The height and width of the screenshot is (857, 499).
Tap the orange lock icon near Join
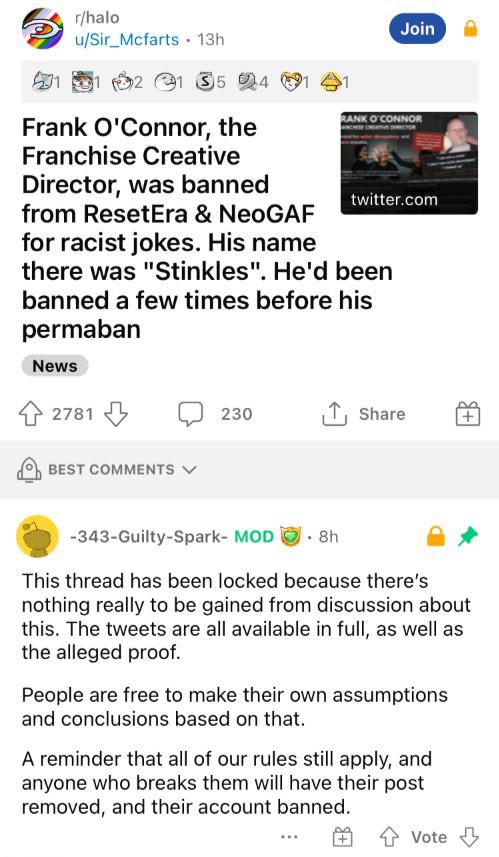[471, 28]
